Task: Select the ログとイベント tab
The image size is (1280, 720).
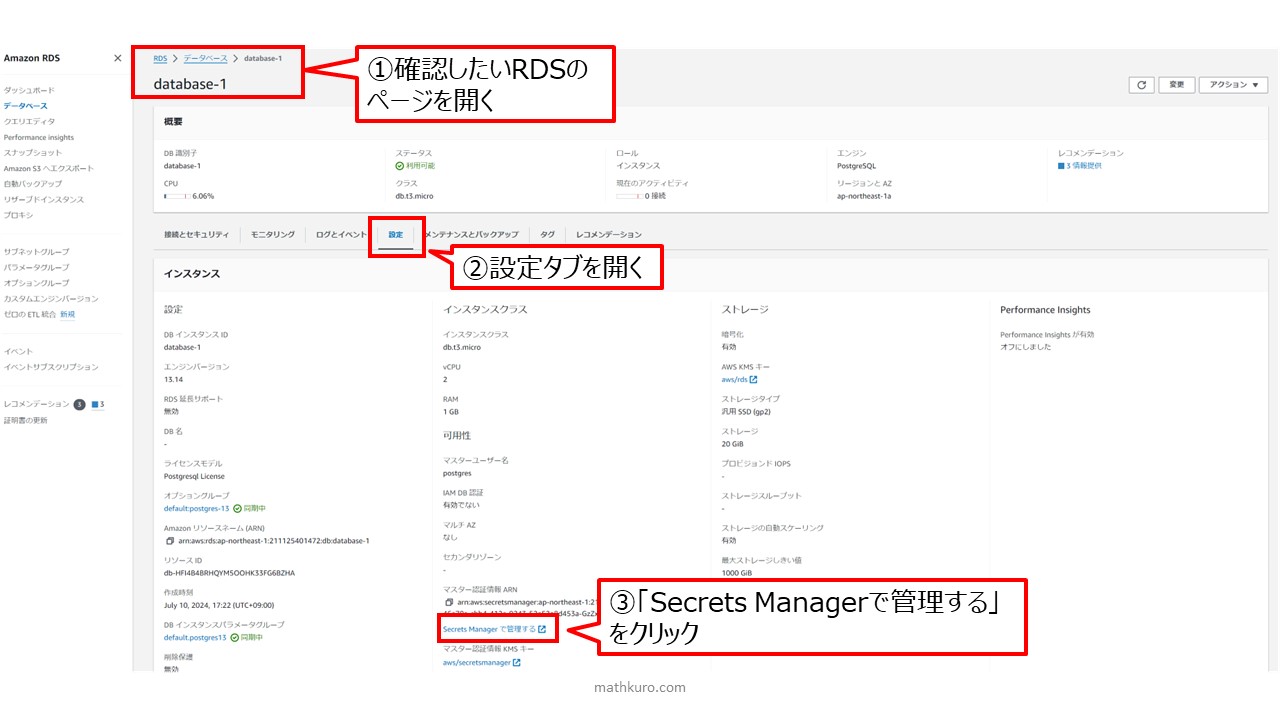Action: pos(341,234)
